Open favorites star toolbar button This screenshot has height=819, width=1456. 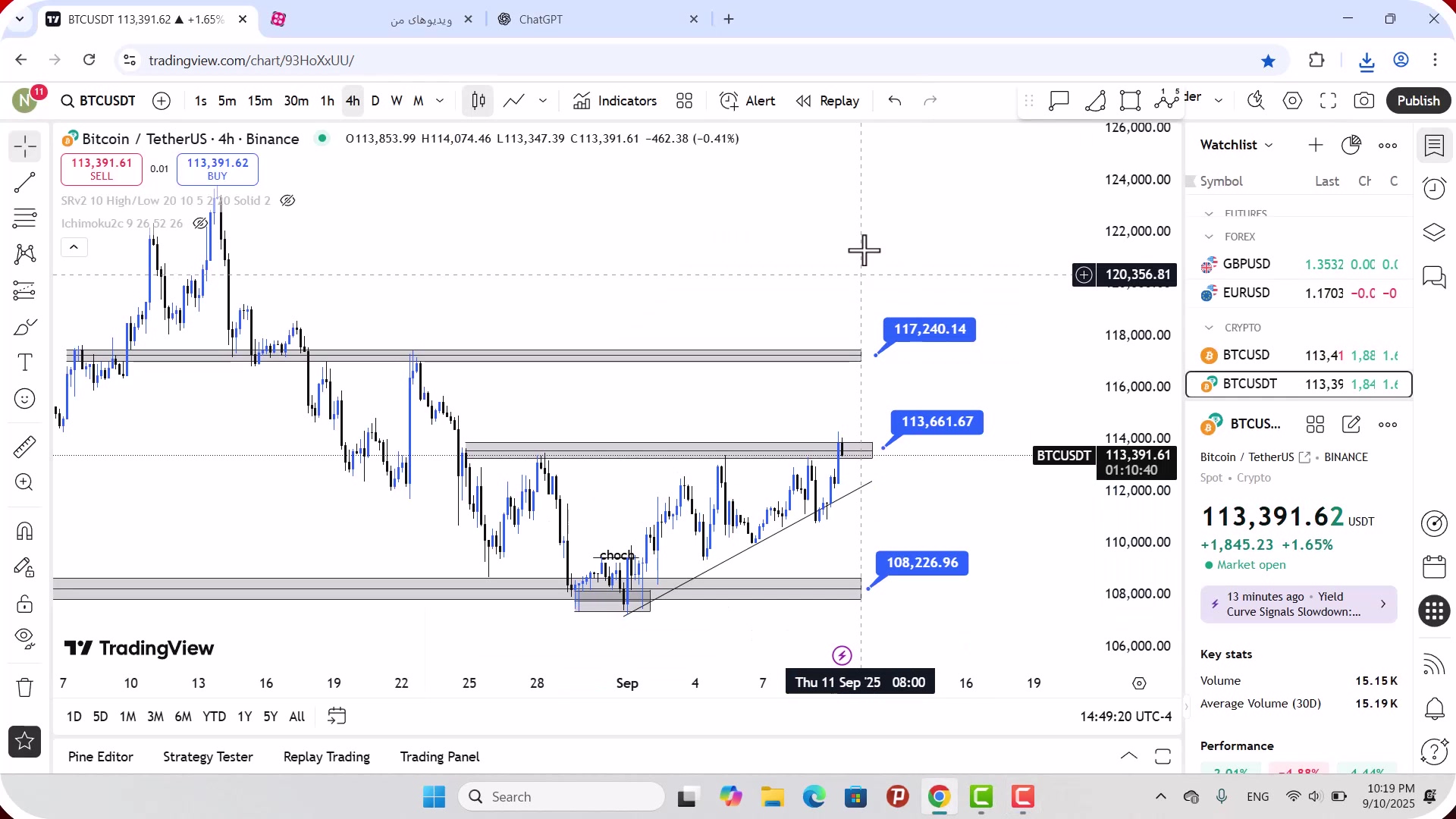pos(25,742)
